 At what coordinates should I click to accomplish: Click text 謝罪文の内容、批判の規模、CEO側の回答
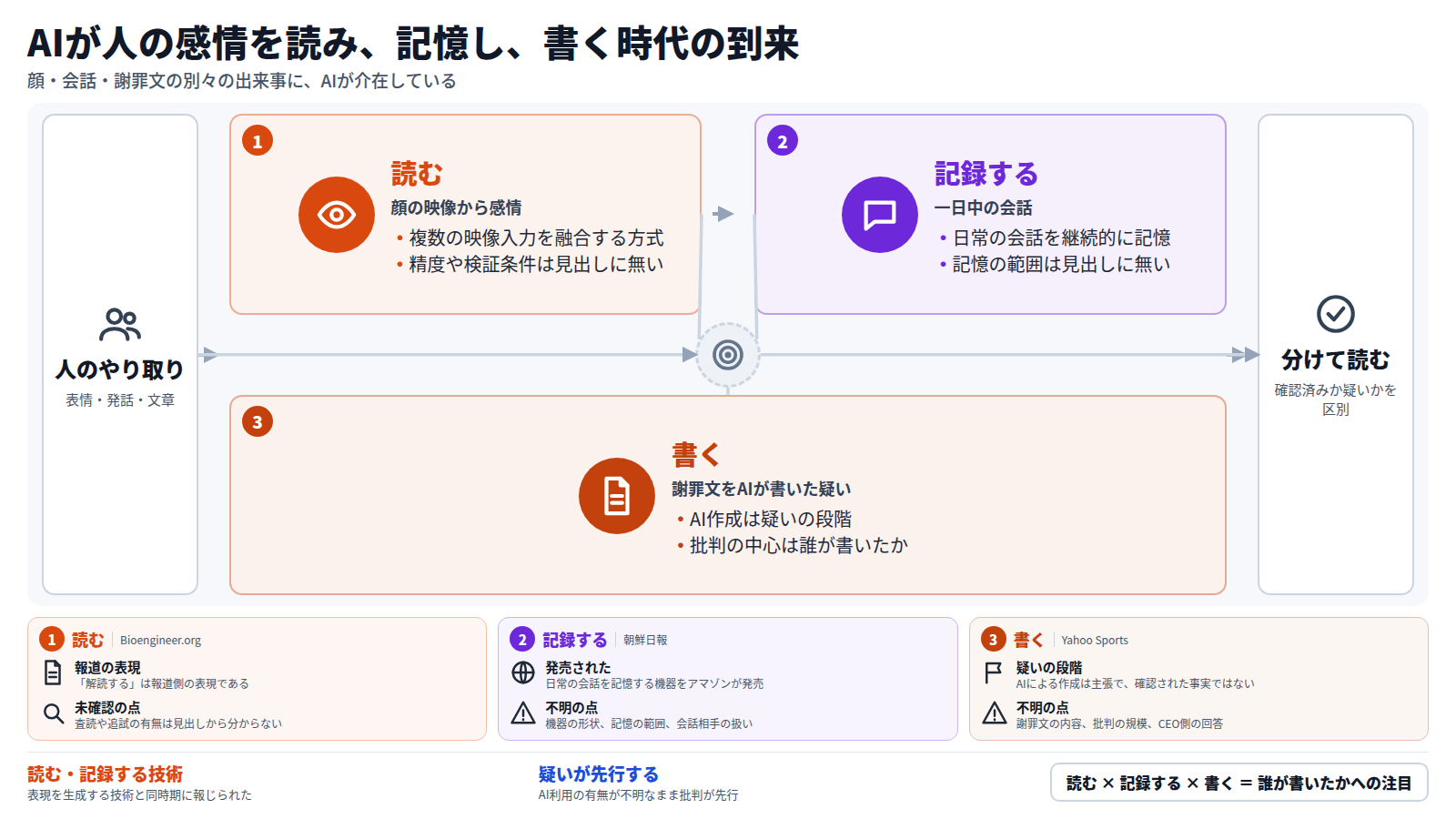coord(1119,723)
